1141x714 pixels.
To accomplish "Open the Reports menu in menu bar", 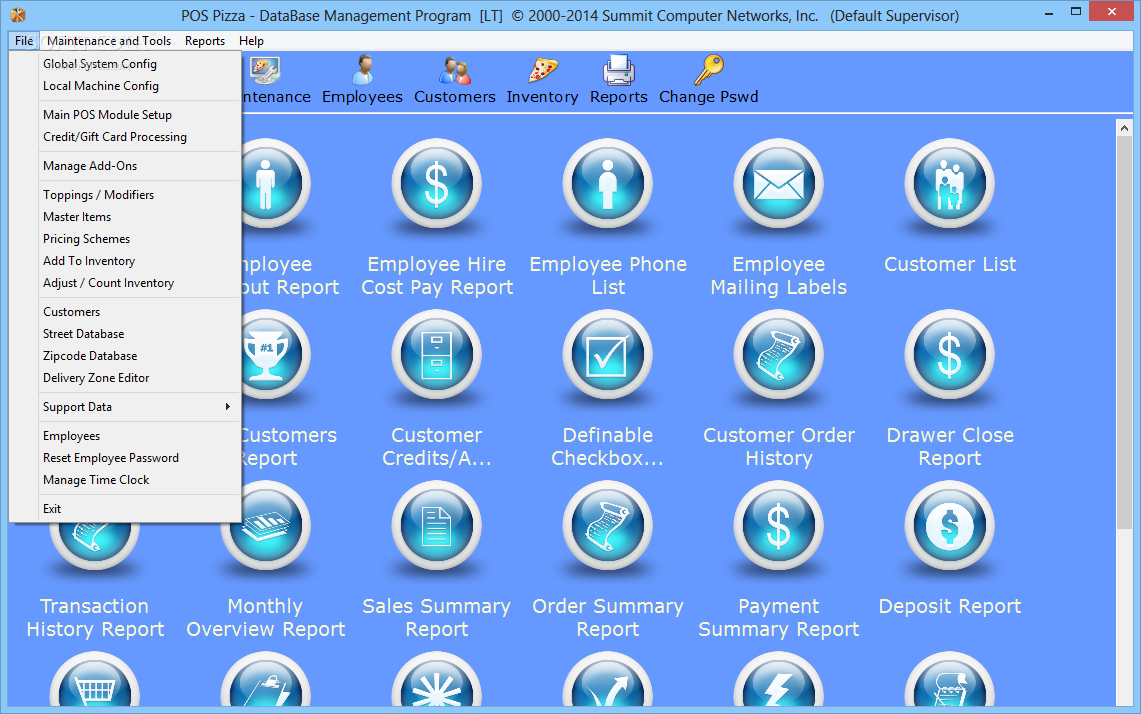I will coord(204,41).
